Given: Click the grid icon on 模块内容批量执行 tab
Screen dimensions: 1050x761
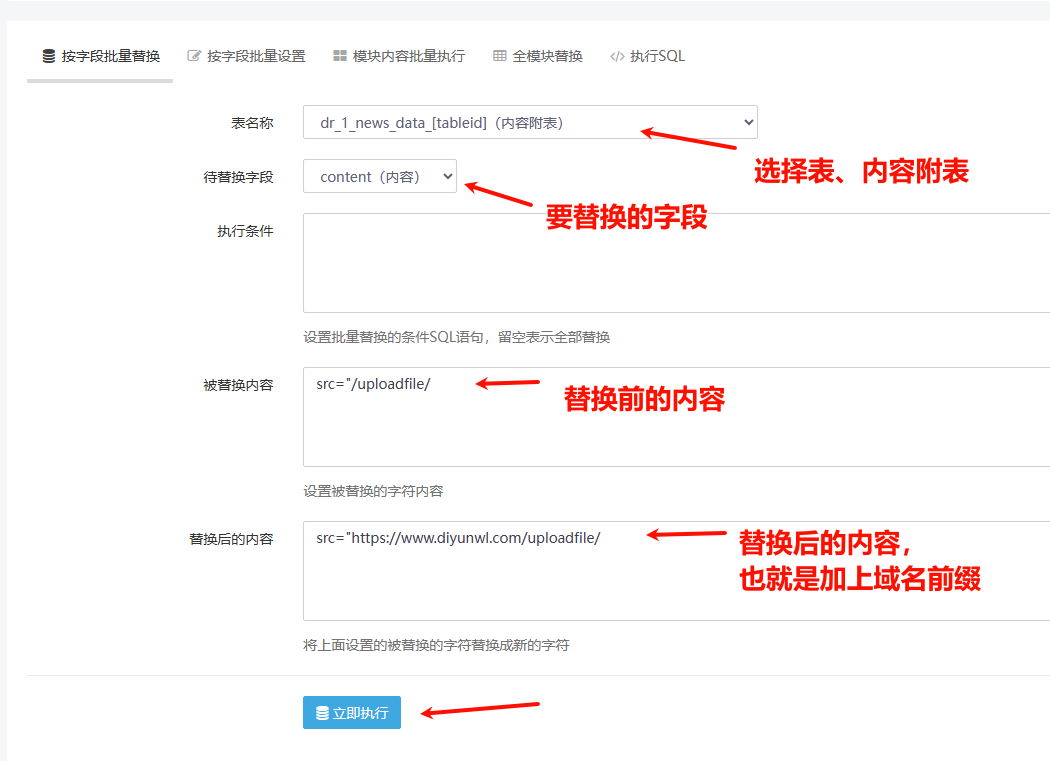Looking at the screenshot, I should tap(340, 56).
